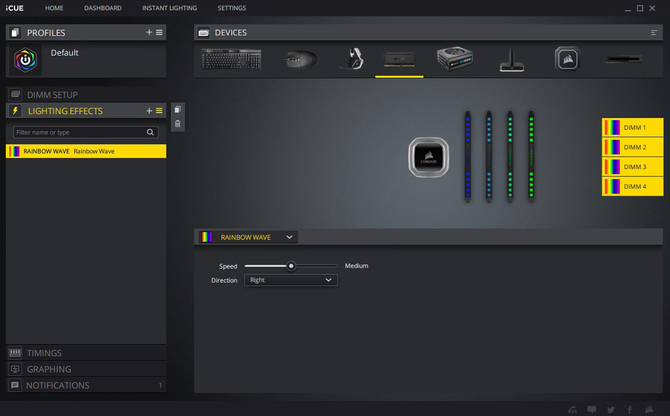Click the first blue RAM stick

point(468,157)
